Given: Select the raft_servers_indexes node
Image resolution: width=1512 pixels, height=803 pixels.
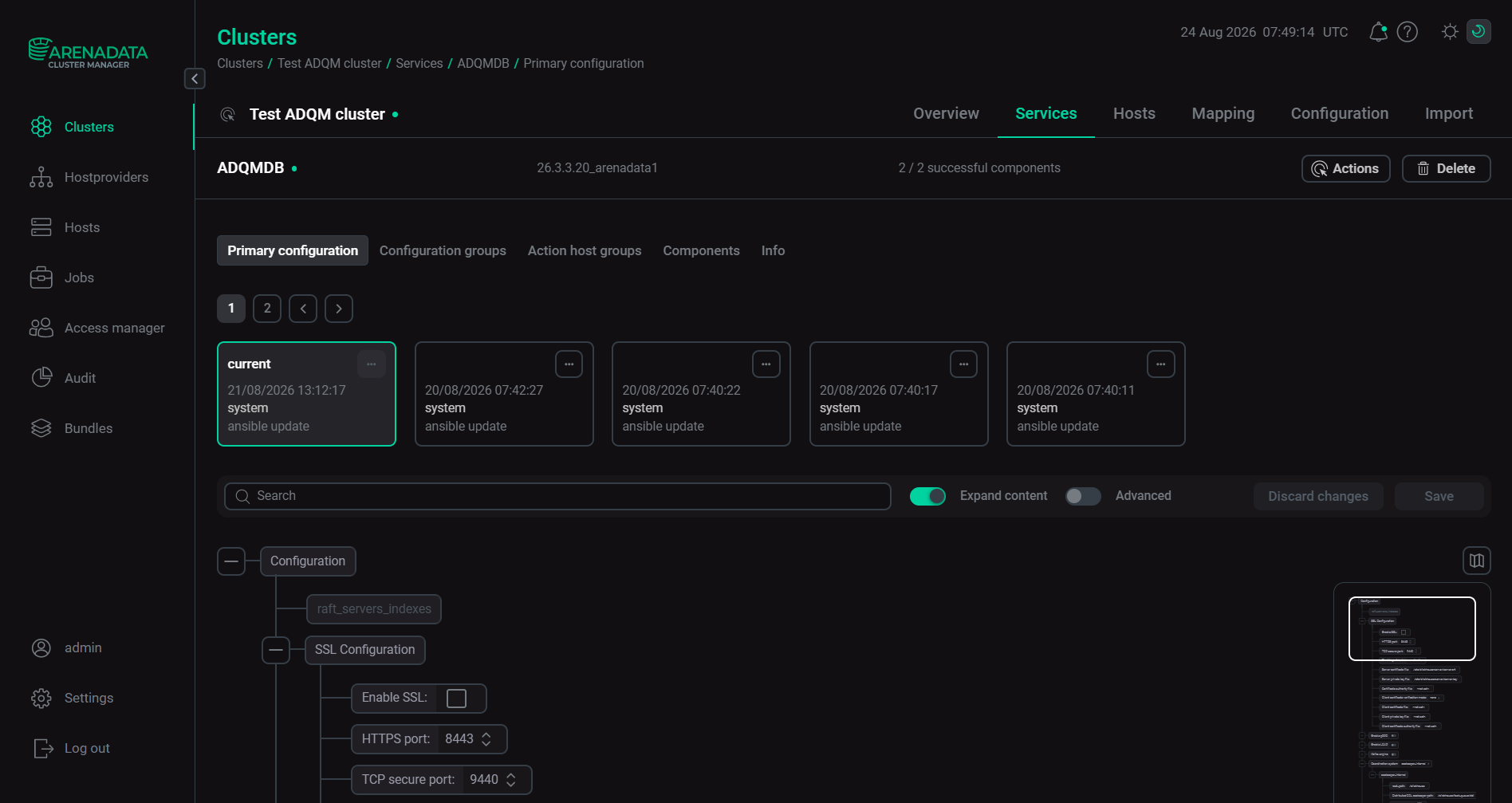Looking at the screenshot, I should point(374,609).
